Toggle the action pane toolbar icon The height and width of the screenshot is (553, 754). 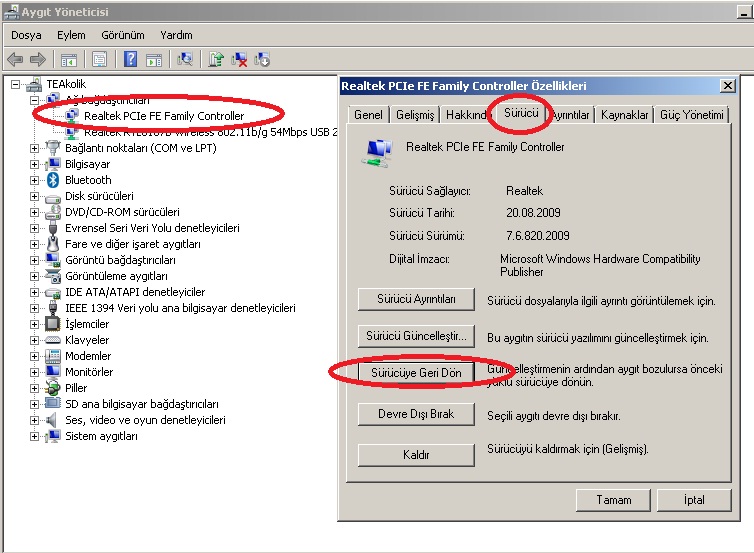tap(154, 60)
